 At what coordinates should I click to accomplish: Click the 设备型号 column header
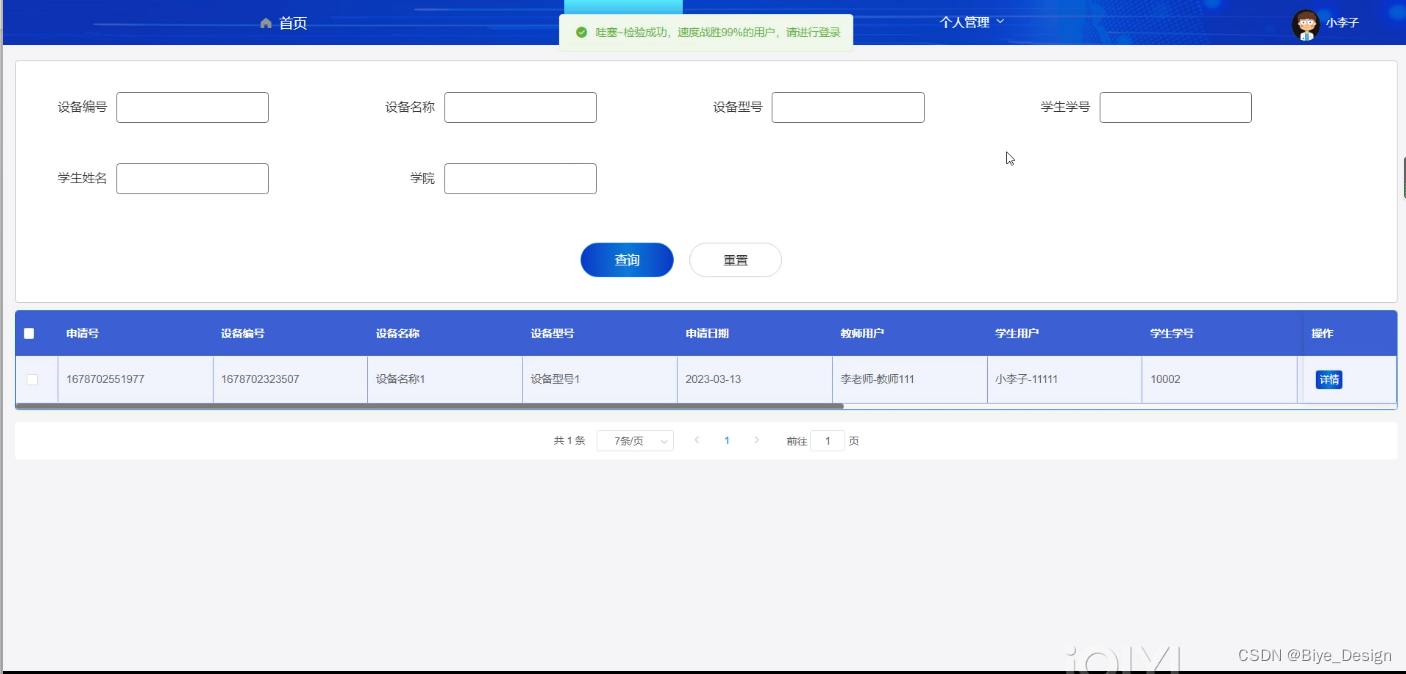click(x=552, y=333)
